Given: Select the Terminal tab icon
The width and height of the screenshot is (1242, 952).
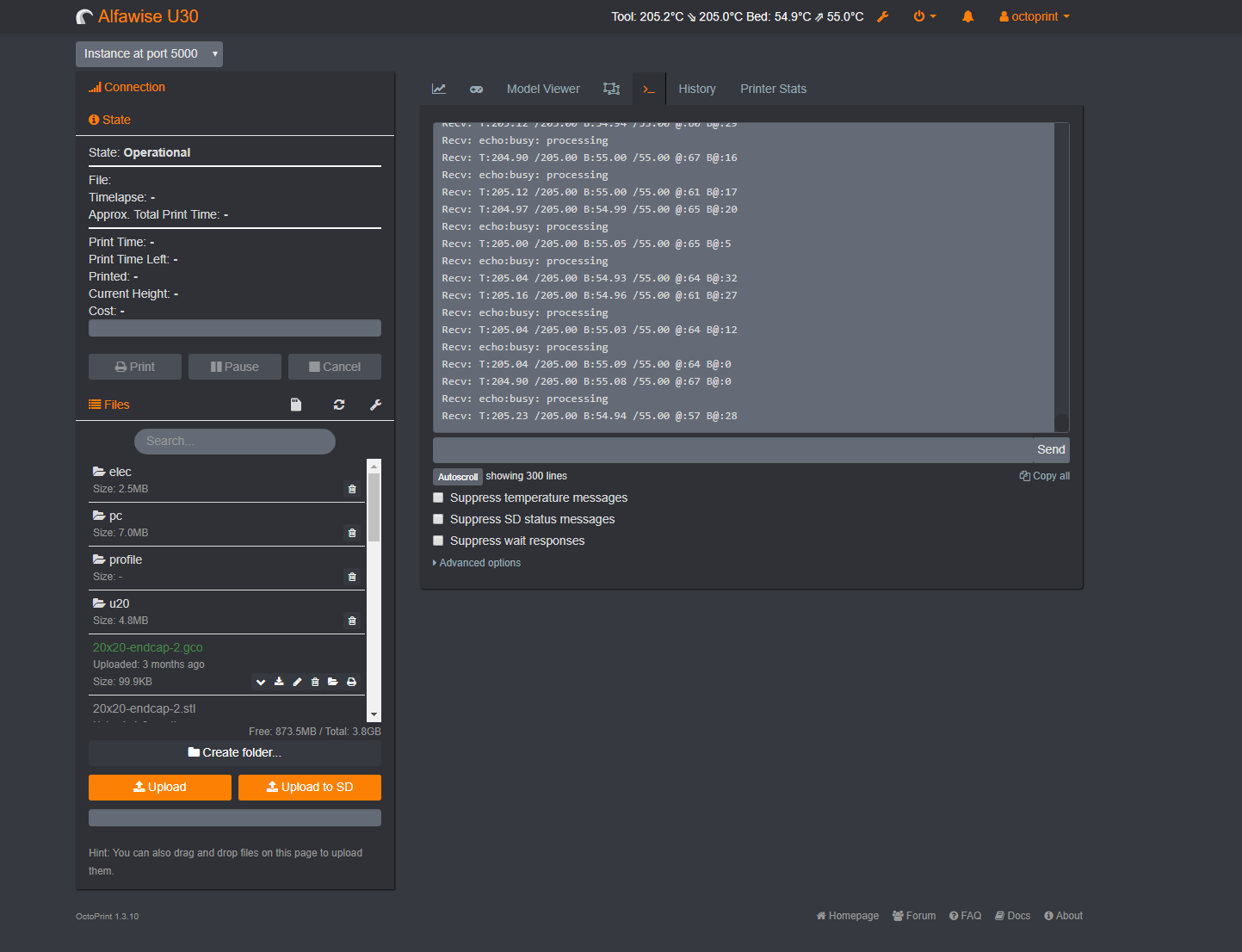Looking at the screenshot, I should 649,89.
